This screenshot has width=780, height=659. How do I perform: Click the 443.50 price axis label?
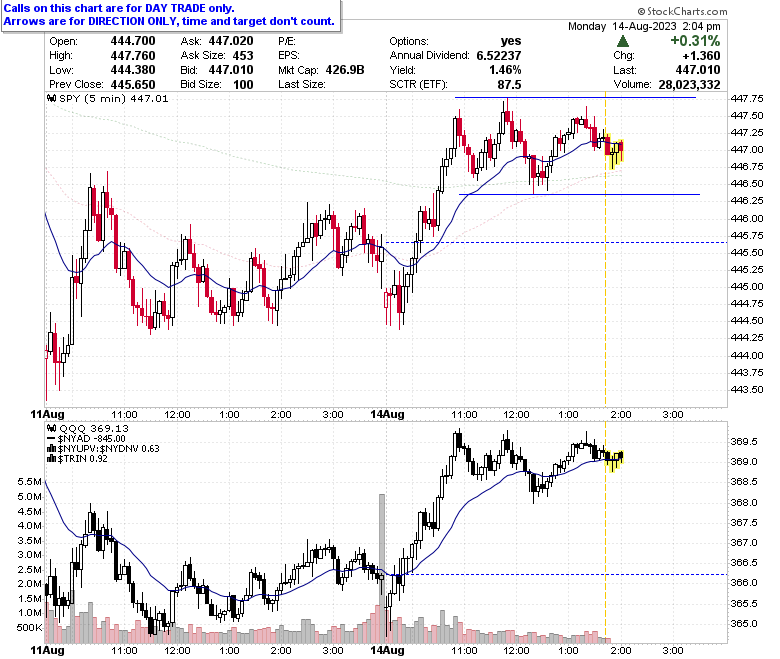click(x=747, y=389)
